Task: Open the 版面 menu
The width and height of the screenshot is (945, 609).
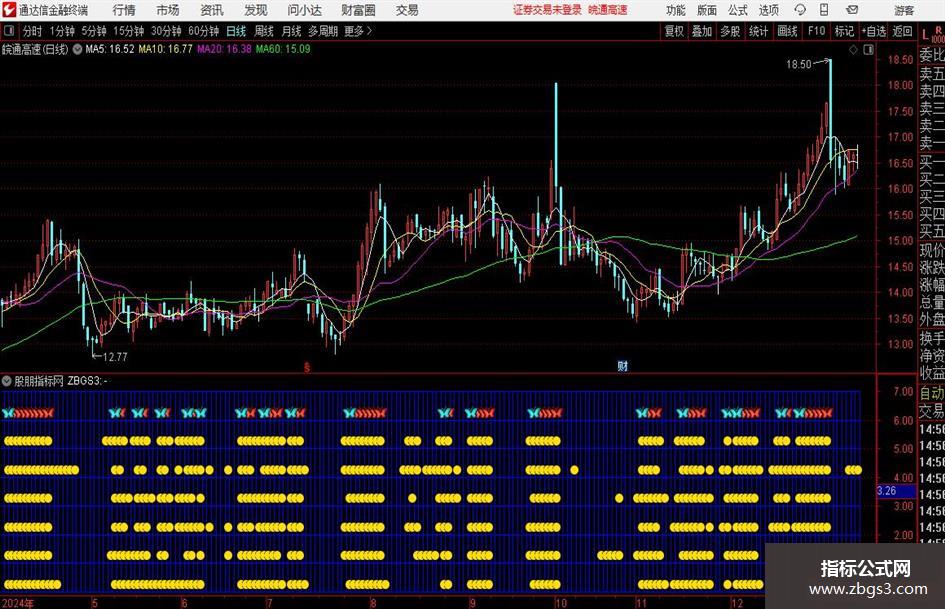Action: click(707, 10)
